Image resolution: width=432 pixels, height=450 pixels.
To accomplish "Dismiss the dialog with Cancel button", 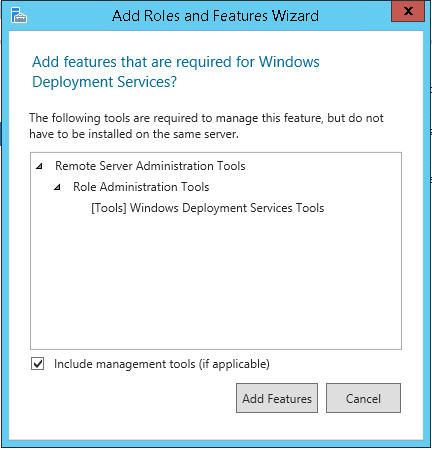I will (363, 398).
